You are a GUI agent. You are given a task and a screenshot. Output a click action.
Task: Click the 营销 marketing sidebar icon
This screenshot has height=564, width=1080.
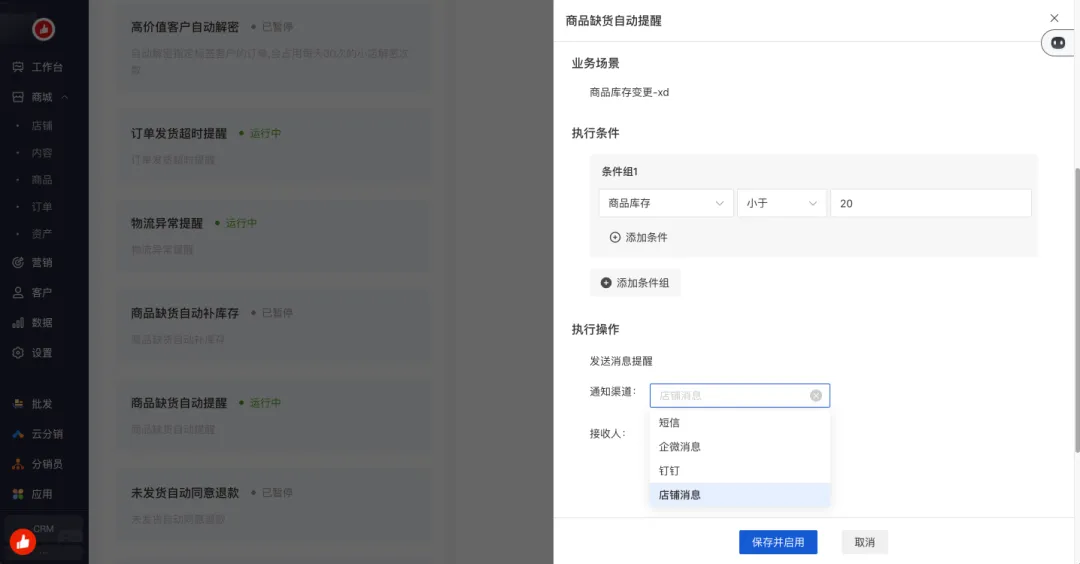pos(18,263)
